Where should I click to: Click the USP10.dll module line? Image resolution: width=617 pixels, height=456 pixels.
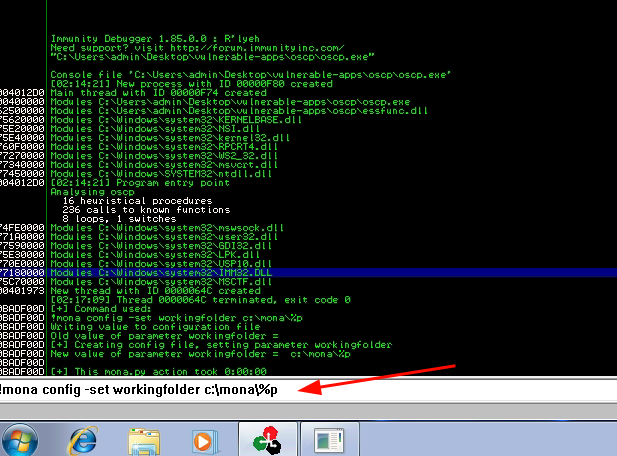tap(161, 264)
